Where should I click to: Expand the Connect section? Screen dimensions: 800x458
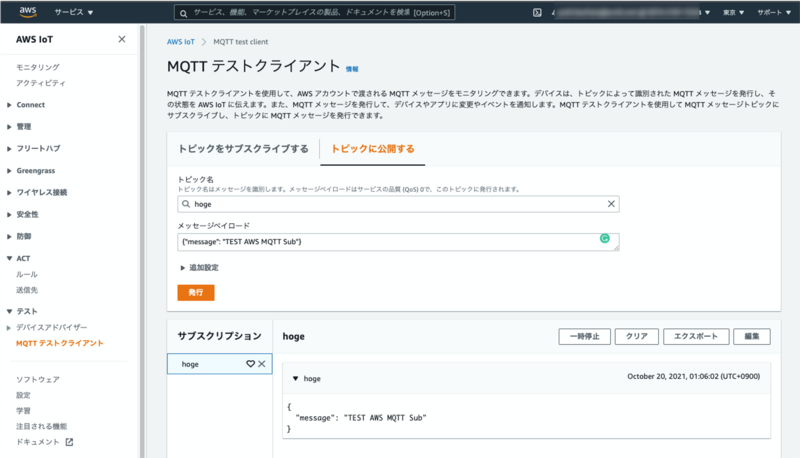point(26,105)
